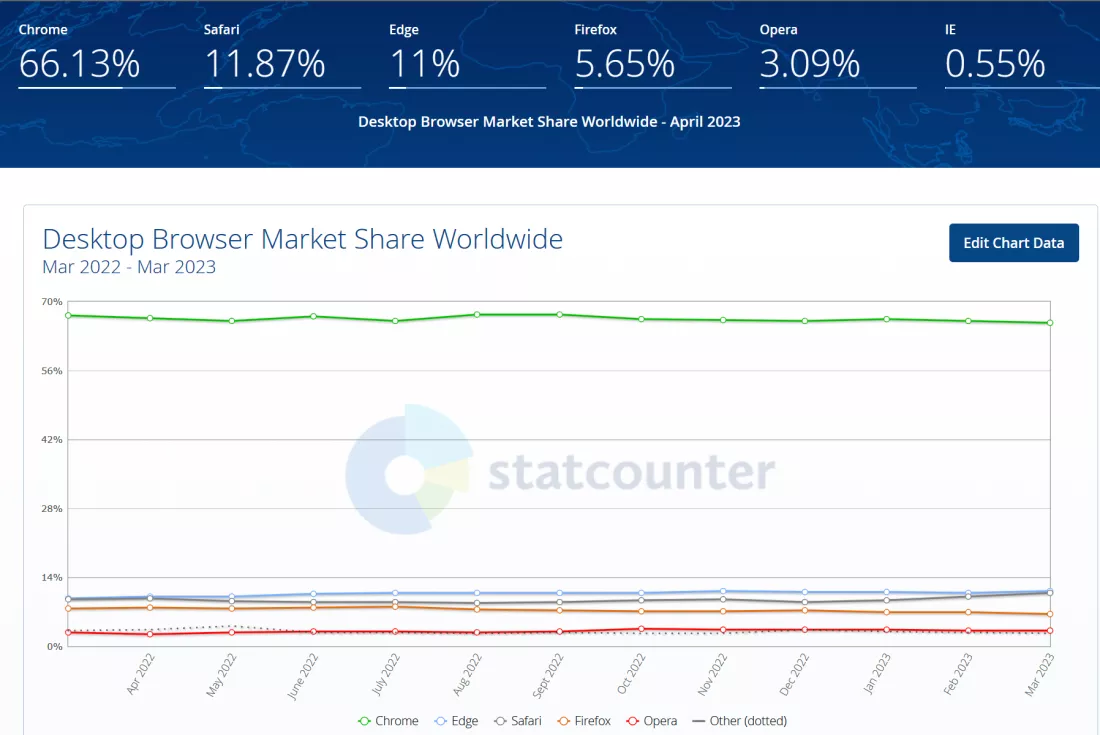Select the Safari 11.87% stat
Viewport: 1100px width, 735px height.
tap(264, 63)
